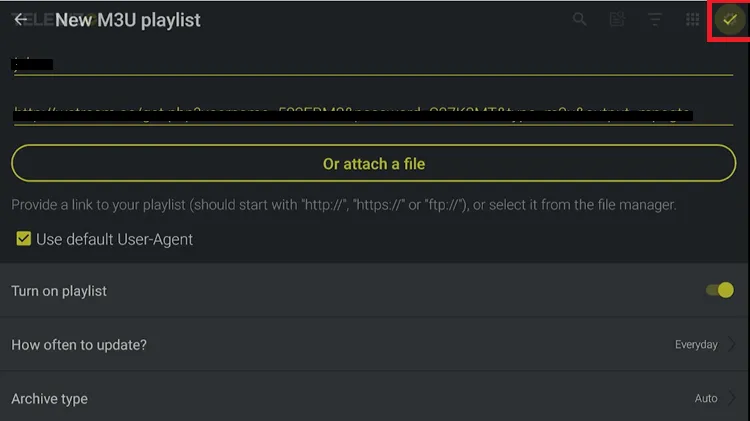The height and width of the screenshot is (421, 750).
Task: Confirm playlist with the checkmark icon
Action: coord(729,20)
